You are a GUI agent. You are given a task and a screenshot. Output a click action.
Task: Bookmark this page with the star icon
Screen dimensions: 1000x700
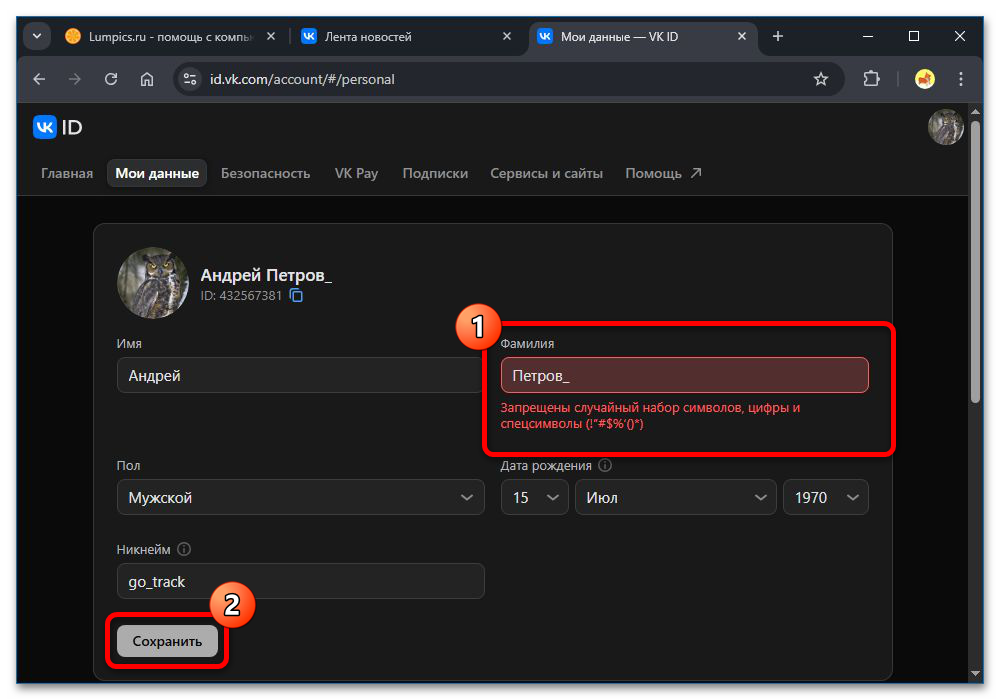(821, 79)
